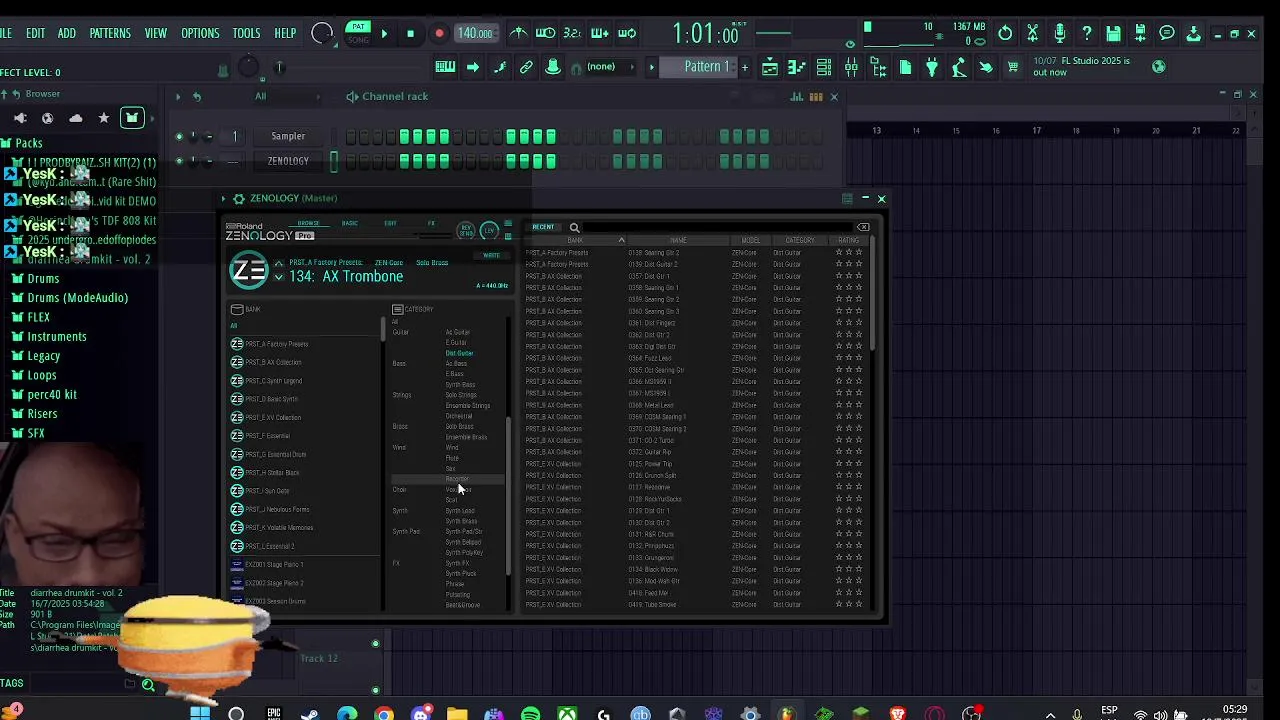Viewport: 1280px width, 720px height.
Task: Toggle the countdown before recording icon
Action: click(572, 33)
